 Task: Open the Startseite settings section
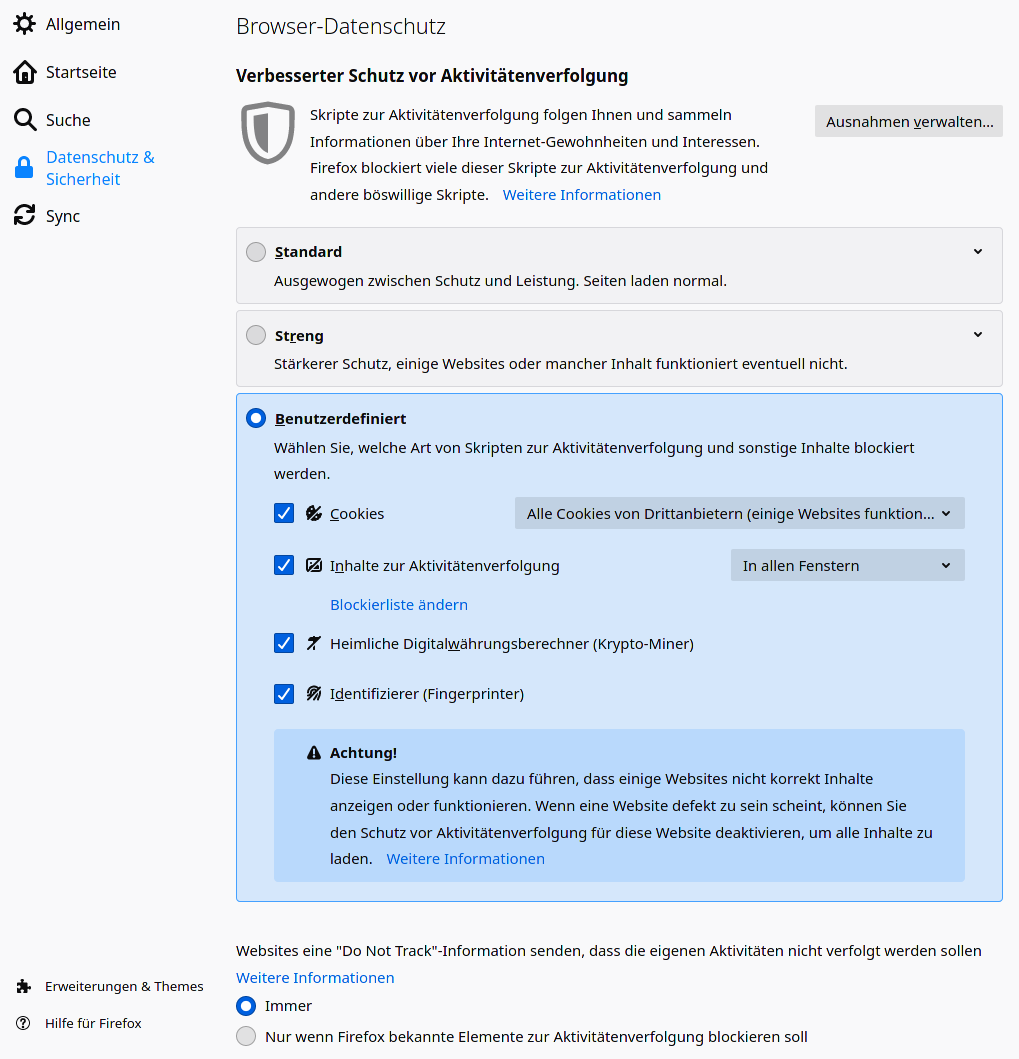81,72
